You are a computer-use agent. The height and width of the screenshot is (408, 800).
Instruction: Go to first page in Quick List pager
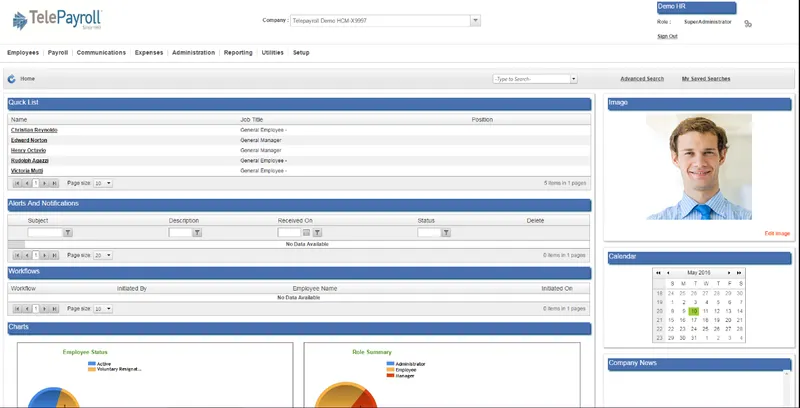(x=17, y=183)
